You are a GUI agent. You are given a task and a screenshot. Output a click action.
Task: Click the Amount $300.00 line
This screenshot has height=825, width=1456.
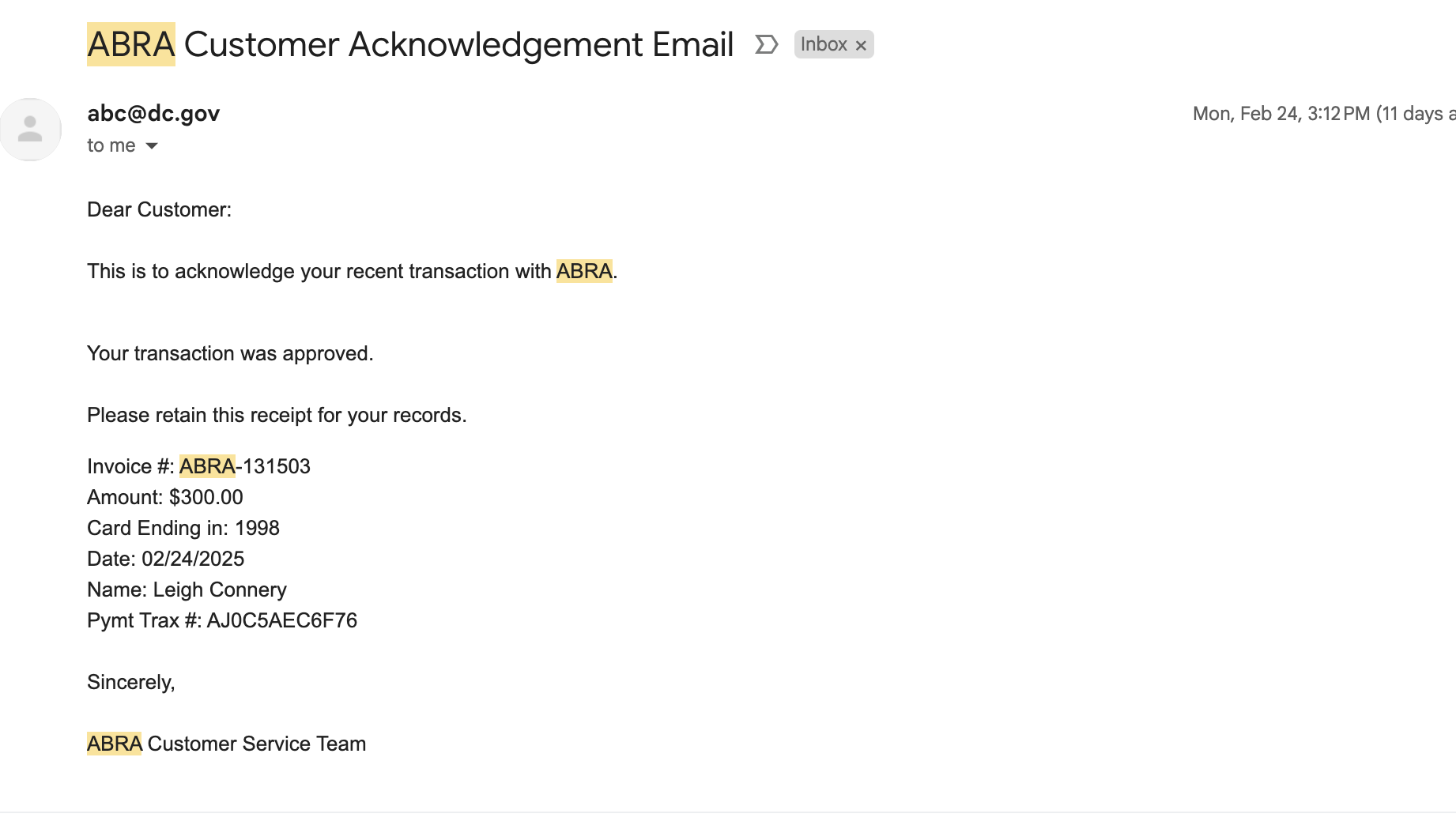(x=165, y=497)
